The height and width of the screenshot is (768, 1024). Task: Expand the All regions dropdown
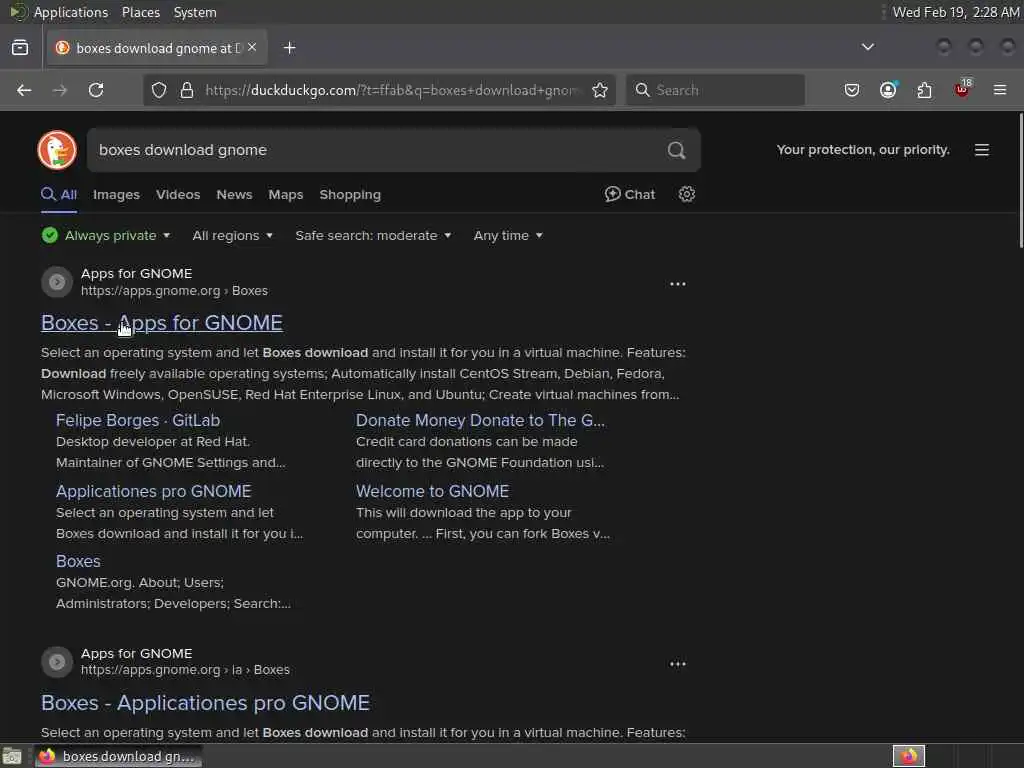point(232,235)
